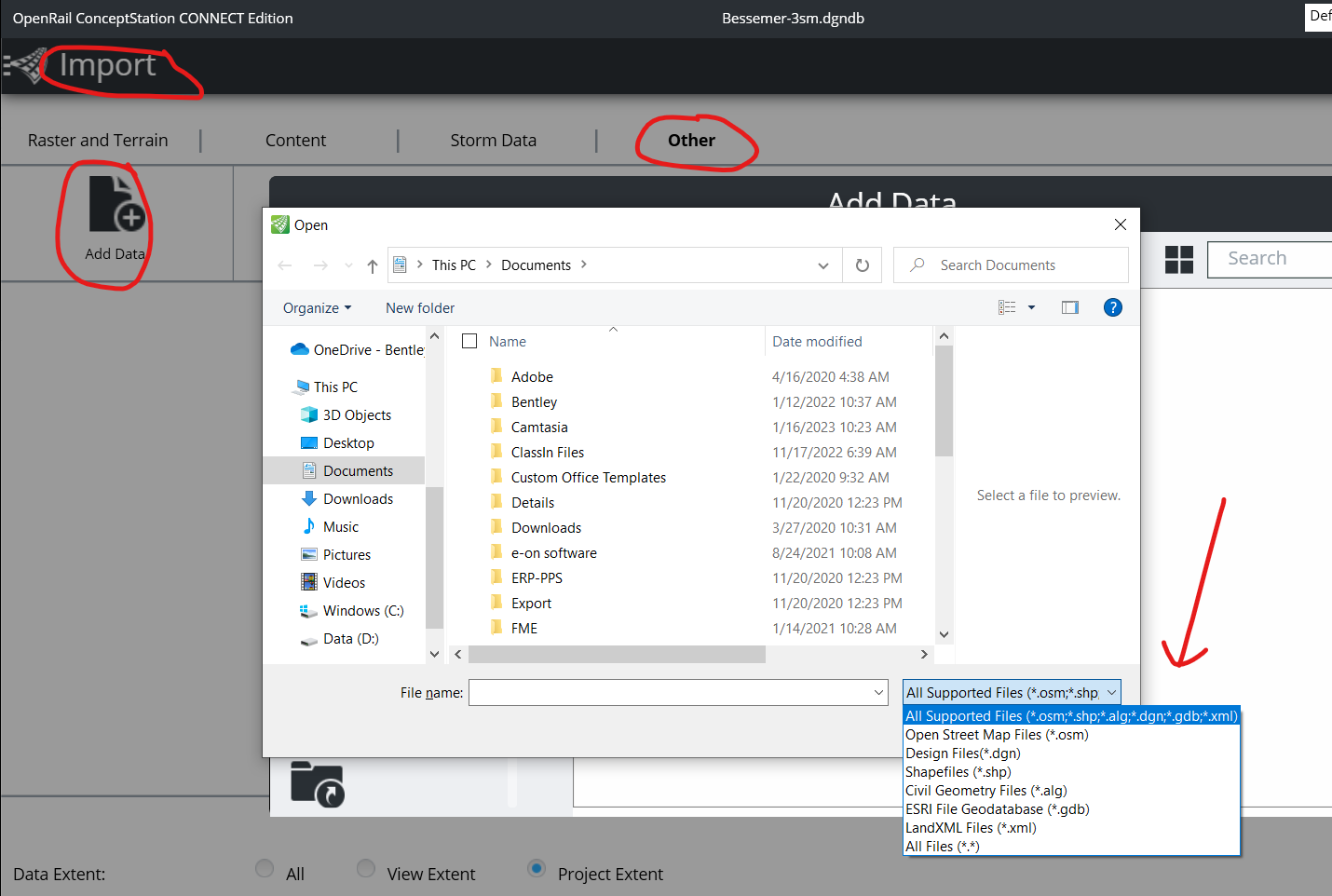
Task: Click the File name input field
Action: pyautogui.click(x=670, y=693)
